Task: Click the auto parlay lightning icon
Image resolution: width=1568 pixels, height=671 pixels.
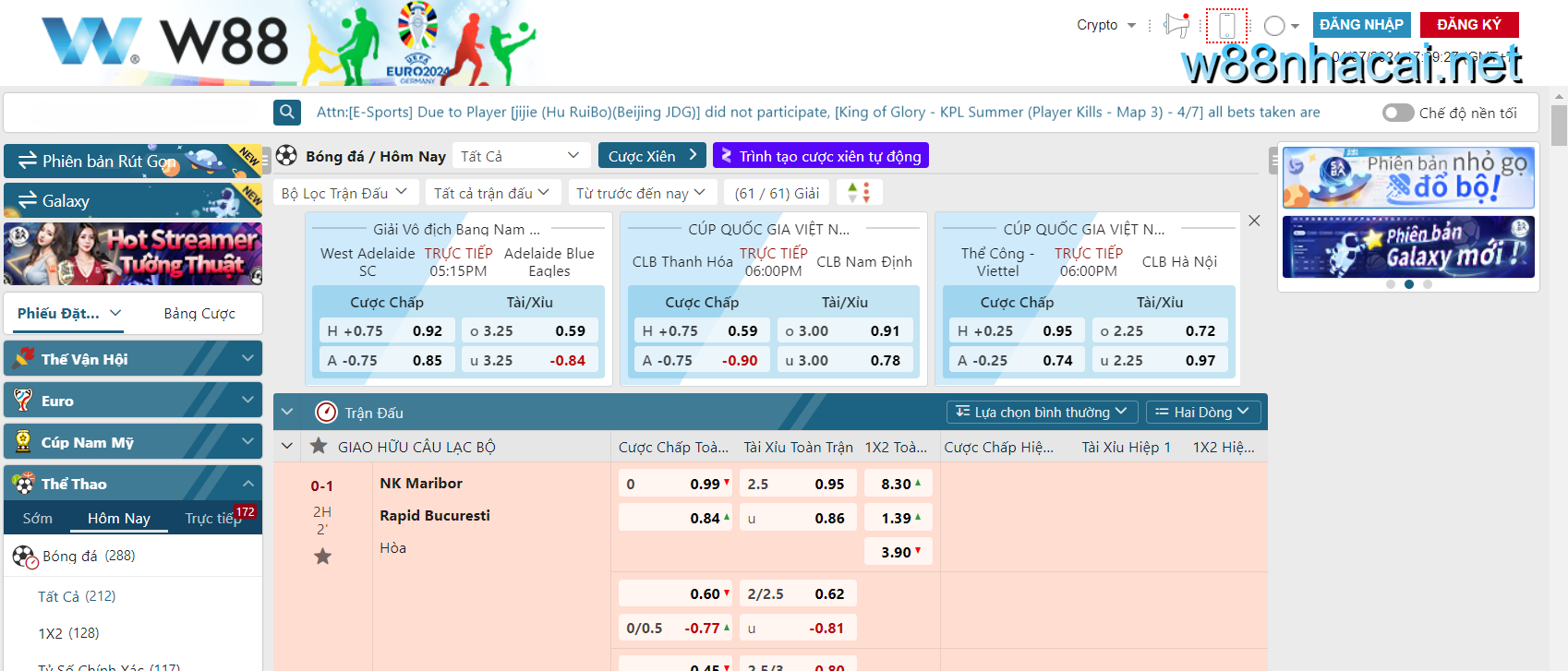Action: click(x=726, y=155)
